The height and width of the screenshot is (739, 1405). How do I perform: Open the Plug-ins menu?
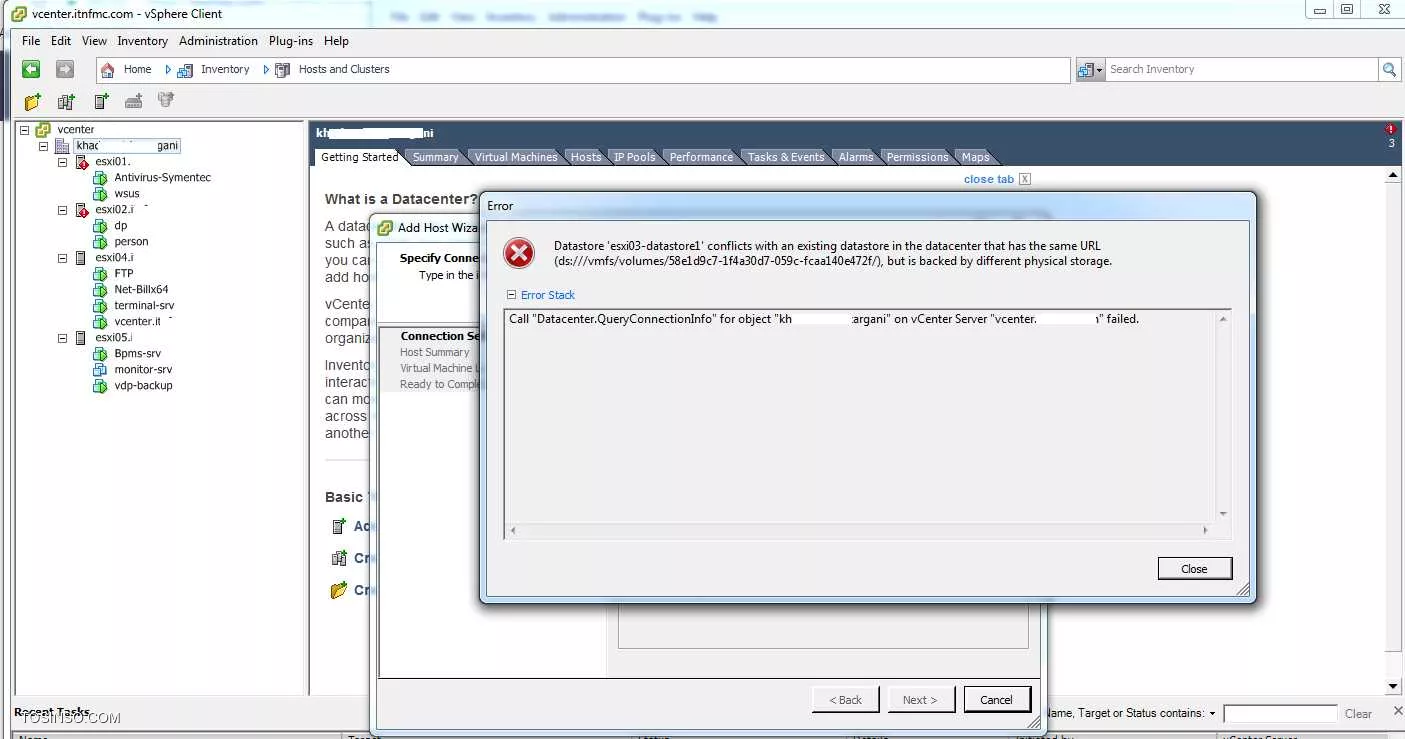pos(291,41)
